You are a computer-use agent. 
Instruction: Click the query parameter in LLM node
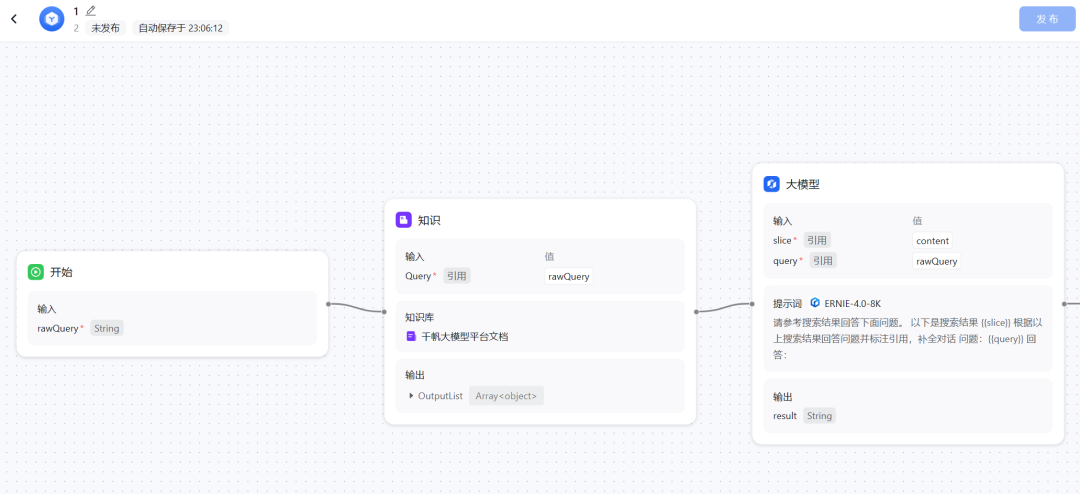click(785, 260)
